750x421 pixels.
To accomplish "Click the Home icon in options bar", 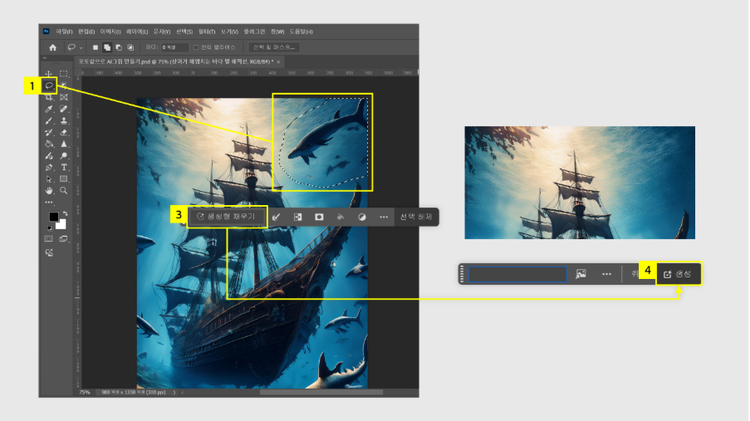I will (53, 47).
